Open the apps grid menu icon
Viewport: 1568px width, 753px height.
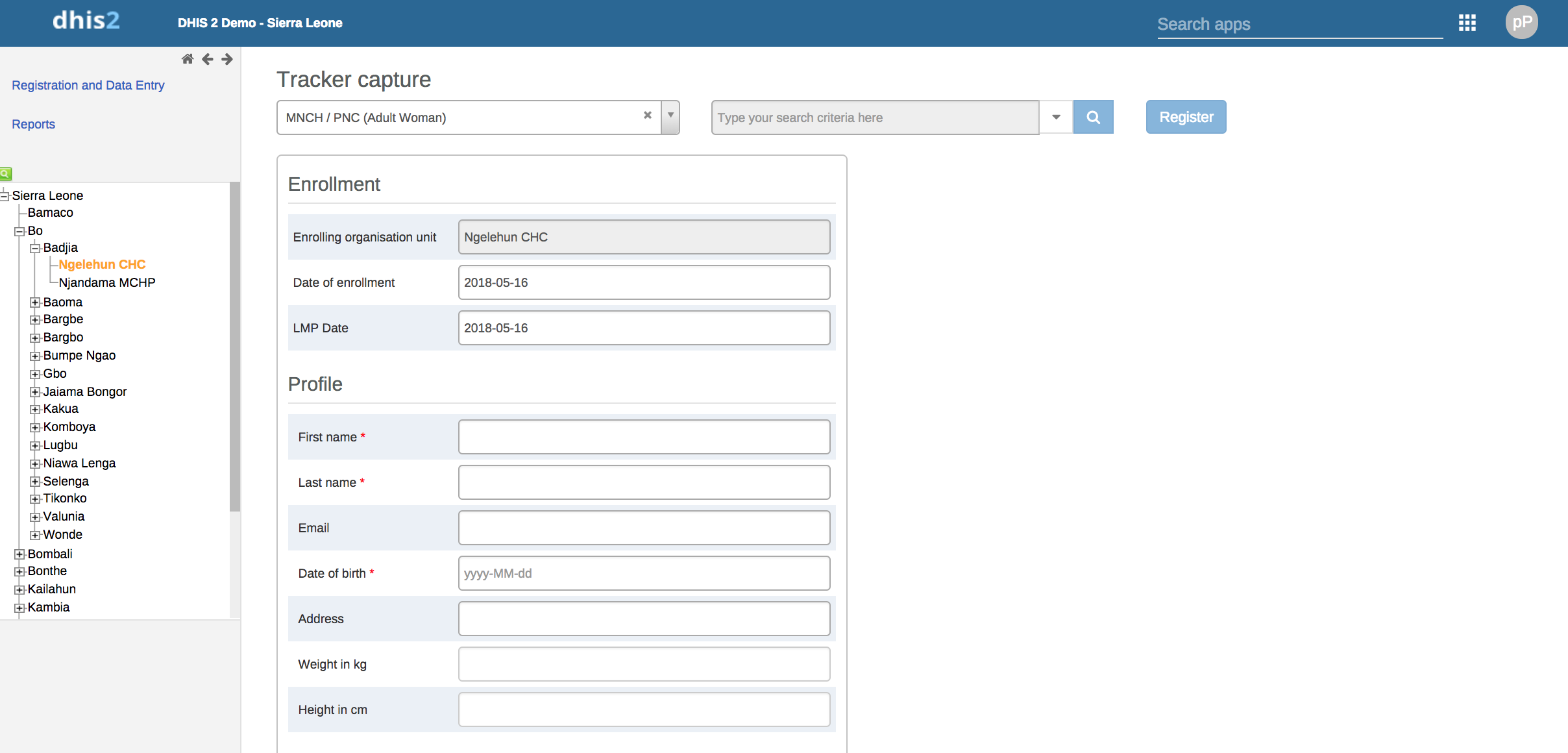(x=1467, y=23)
